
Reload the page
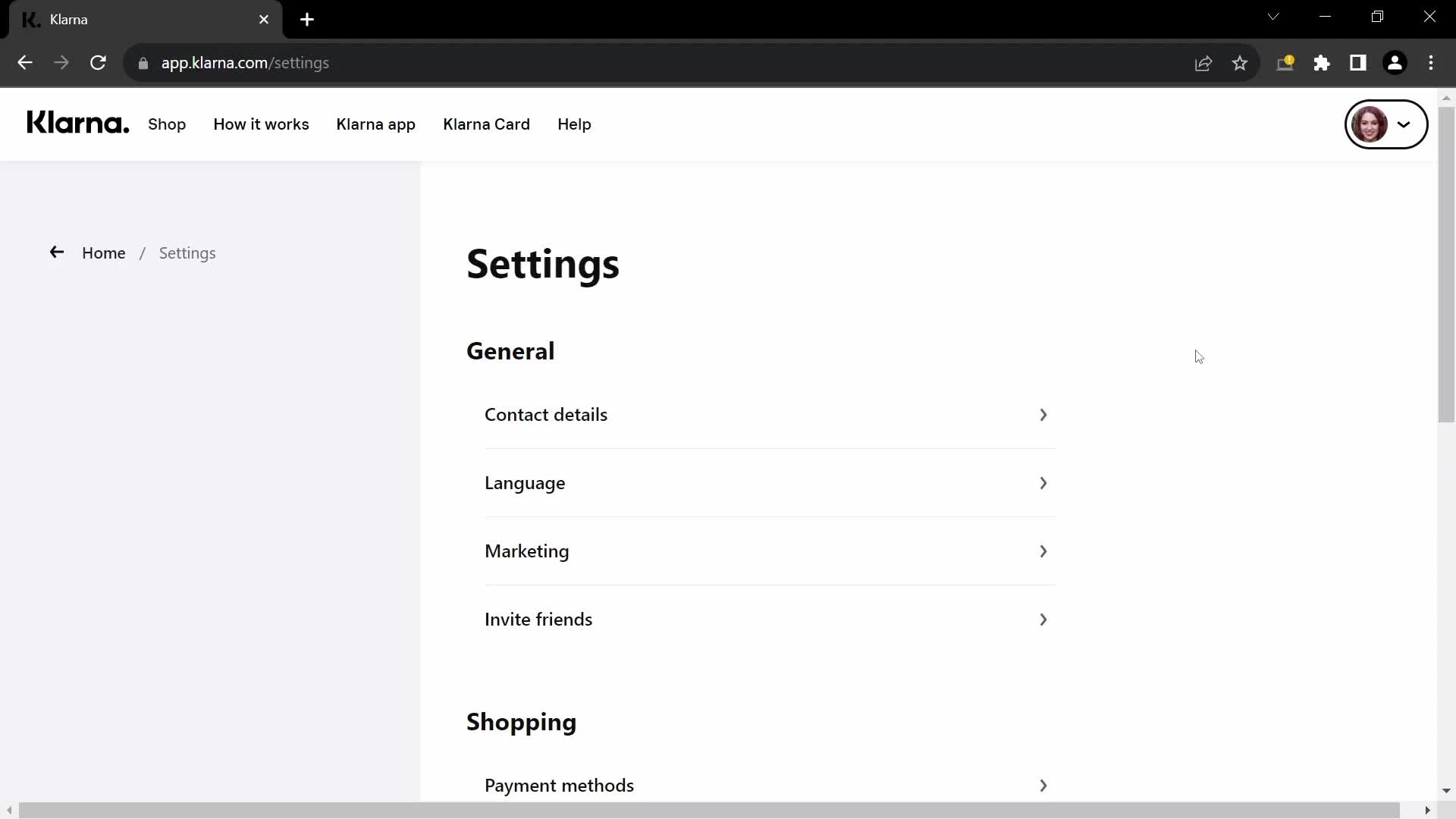click(98, 63)
